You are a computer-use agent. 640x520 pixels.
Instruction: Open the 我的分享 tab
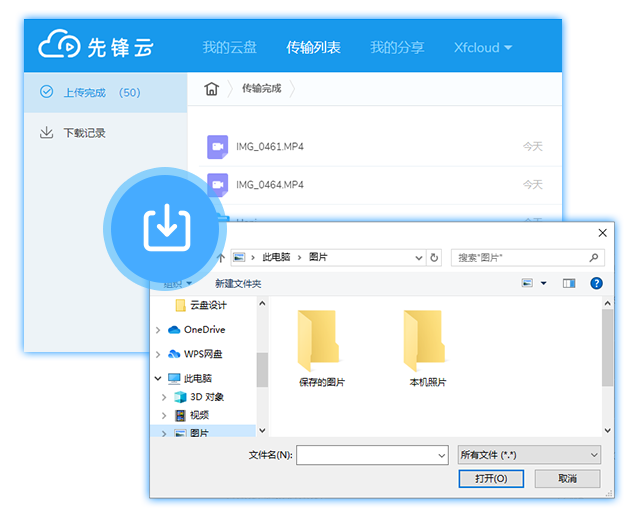tap(397, 47)
